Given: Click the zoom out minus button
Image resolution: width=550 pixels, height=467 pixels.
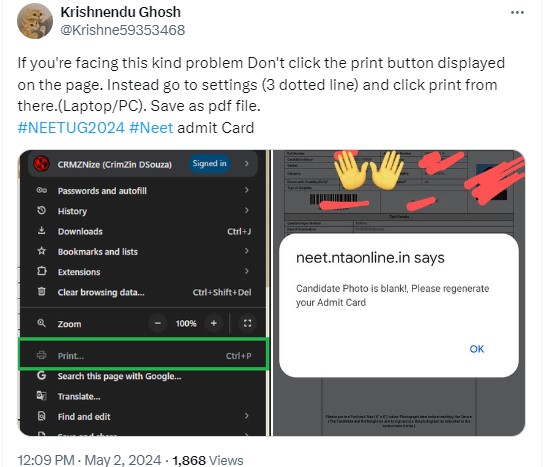Looking at the screenshot, I should [158, 323].
